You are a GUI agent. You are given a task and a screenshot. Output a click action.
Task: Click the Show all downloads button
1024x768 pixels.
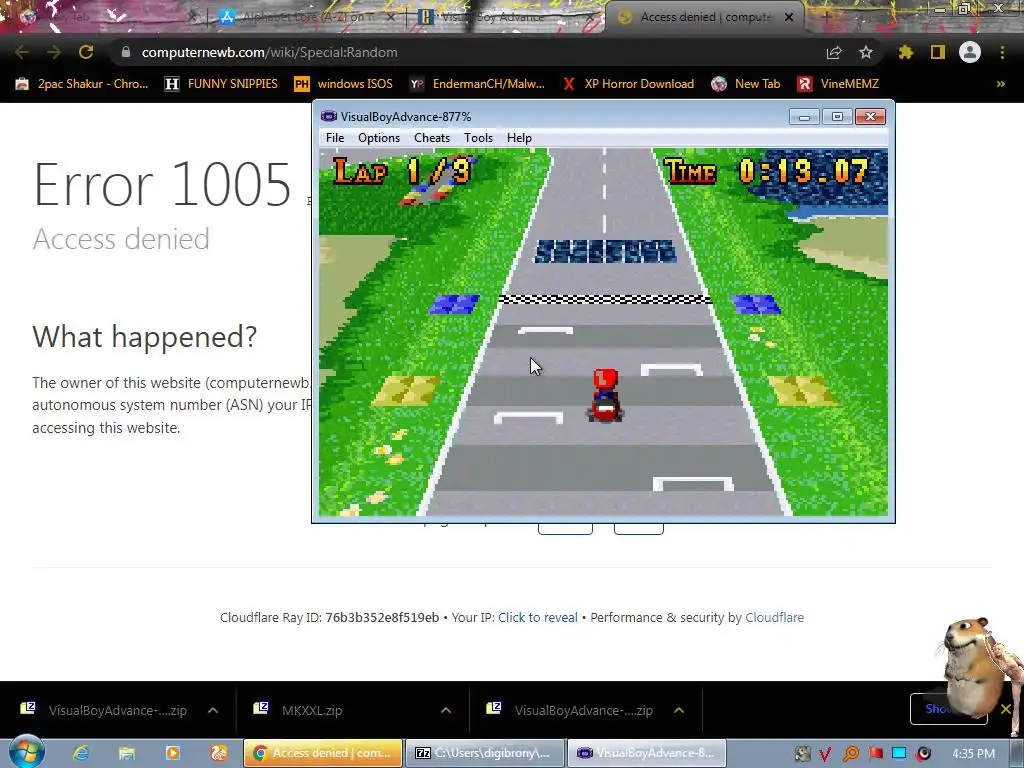pyautogui.click(x=948, y=709)
